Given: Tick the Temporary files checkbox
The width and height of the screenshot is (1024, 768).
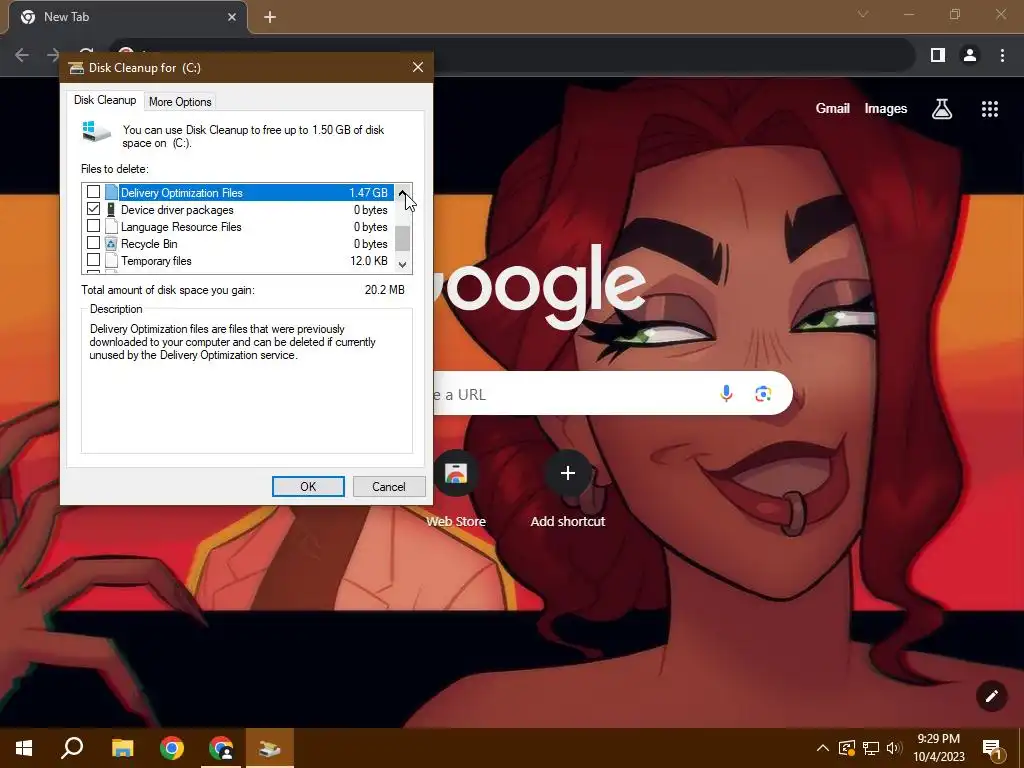Looking at the screenshot, I should [x=93, y=260].
